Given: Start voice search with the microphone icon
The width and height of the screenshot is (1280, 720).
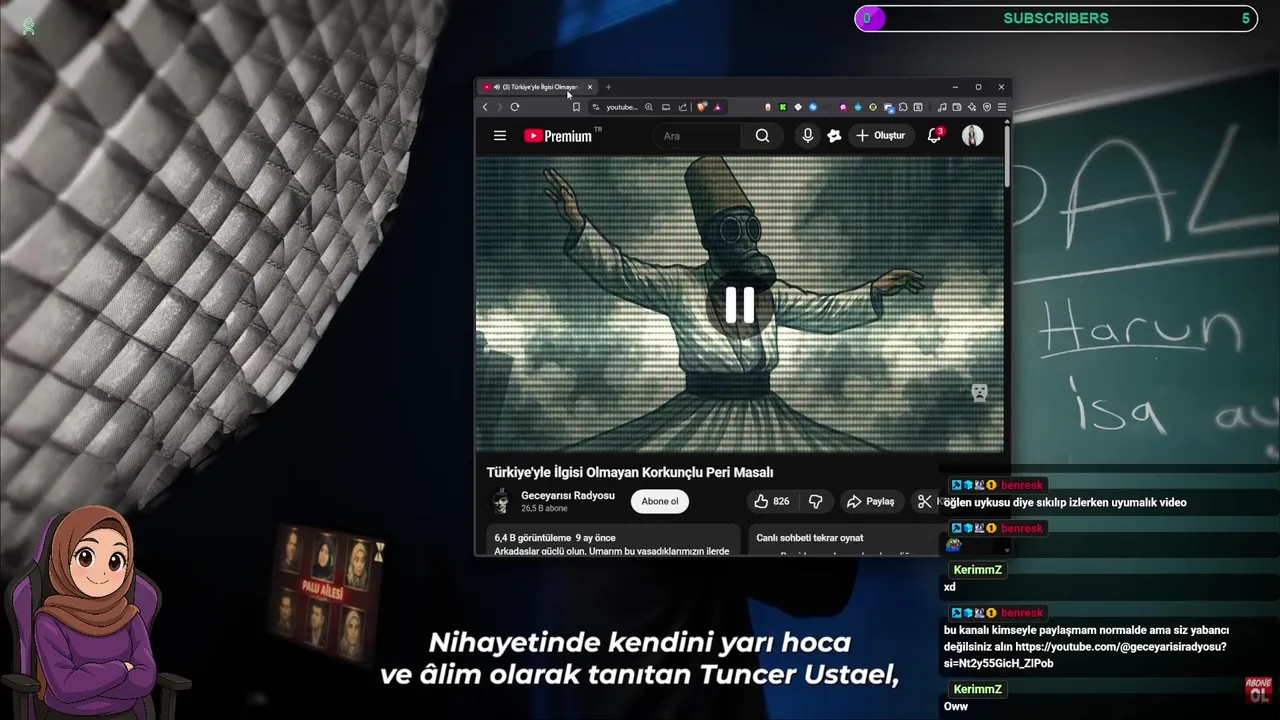Looking at the screenshot, I should (808, 136).
